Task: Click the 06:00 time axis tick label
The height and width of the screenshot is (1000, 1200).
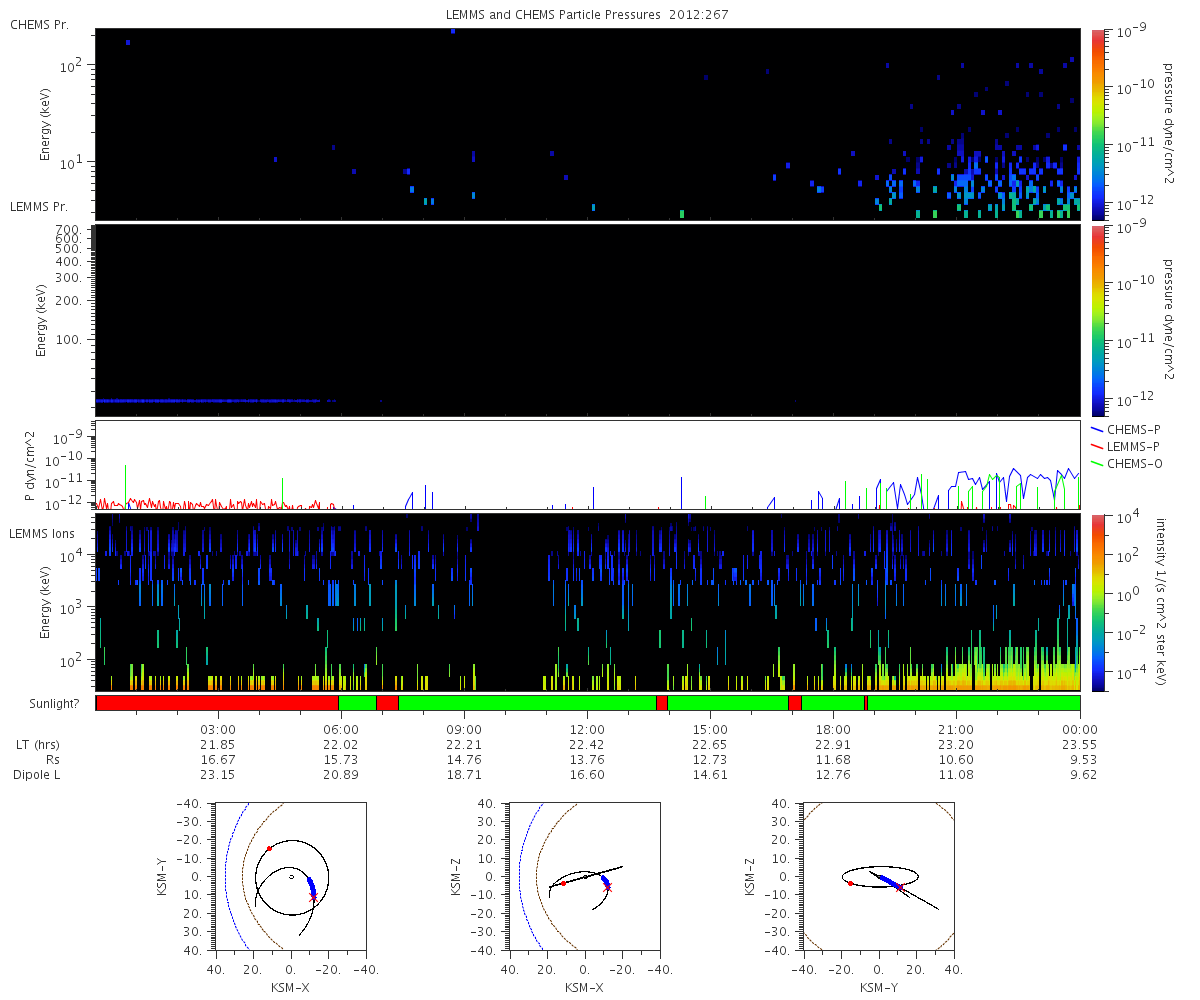Action: pos(340,729)
